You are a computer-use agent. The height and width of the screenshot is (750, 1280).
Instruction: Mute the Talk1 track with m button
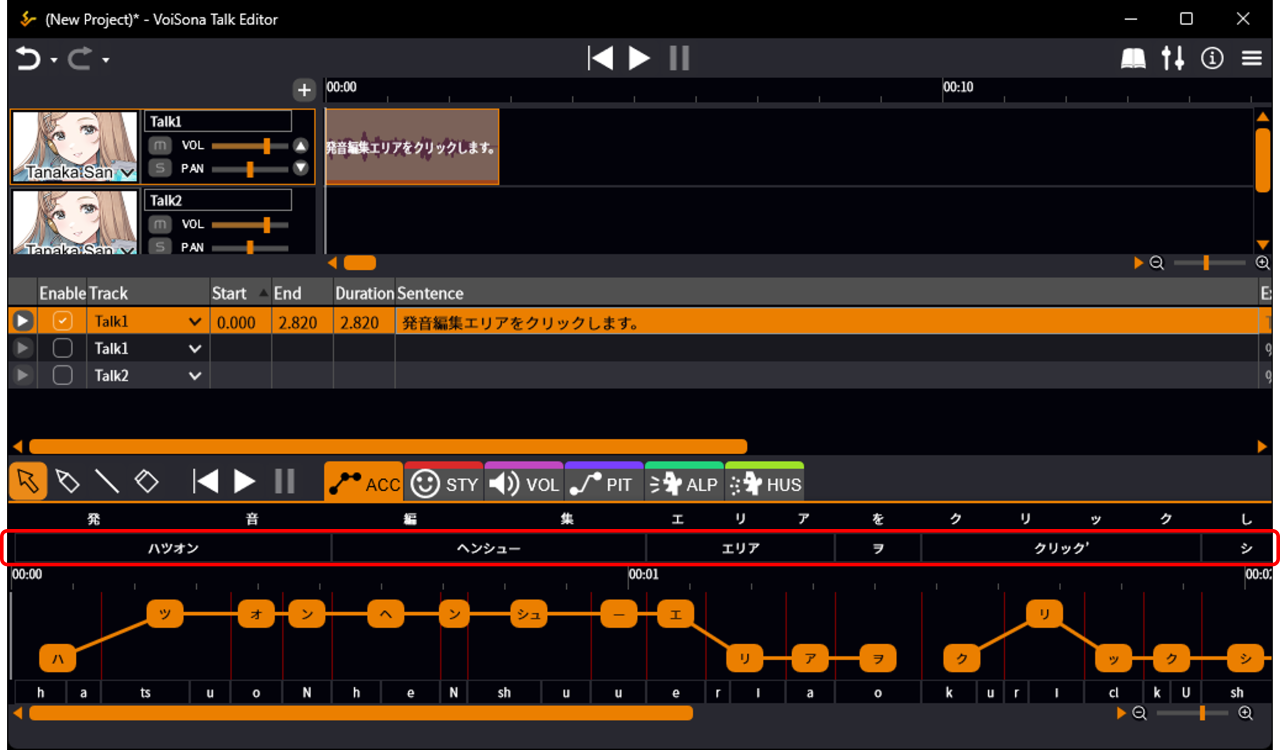(x=159, y=146)
